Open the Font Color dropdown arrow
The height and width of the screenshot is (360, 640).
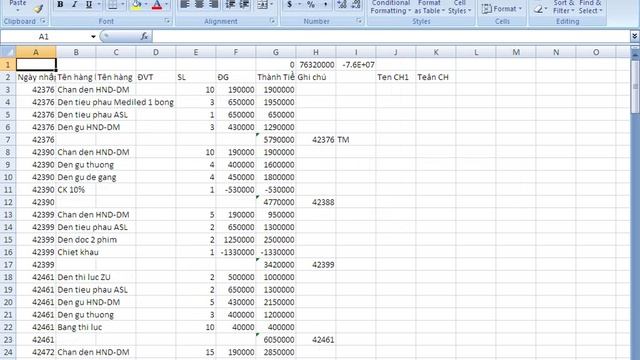click(167, 5)
